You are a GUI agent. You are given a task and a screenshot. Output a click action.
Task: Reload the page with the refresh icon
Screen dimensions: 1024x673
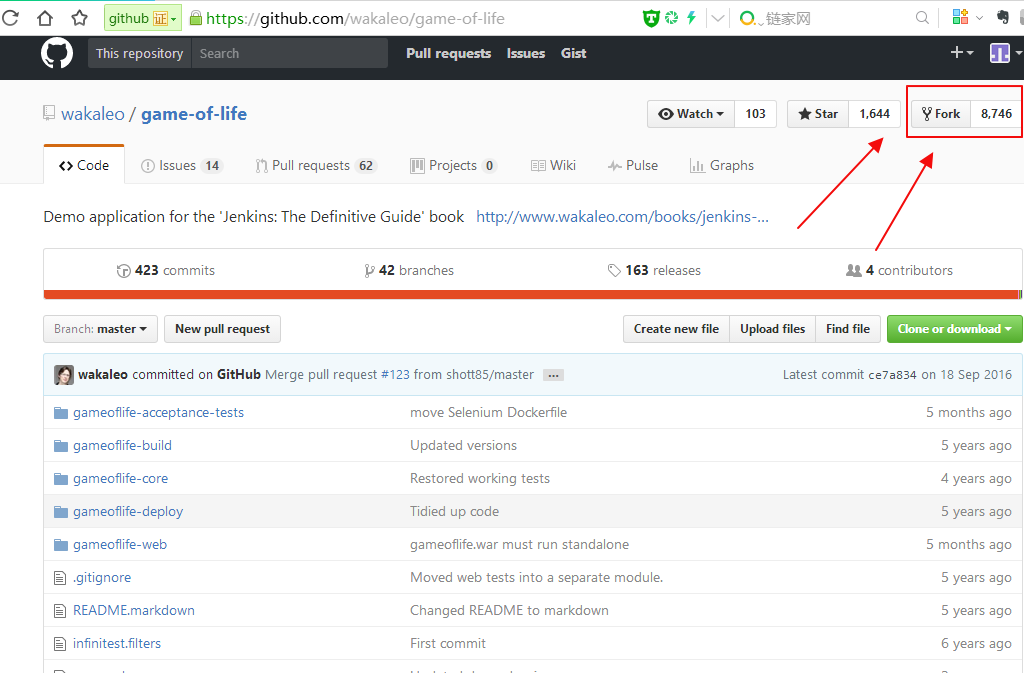tap(10, 18)
